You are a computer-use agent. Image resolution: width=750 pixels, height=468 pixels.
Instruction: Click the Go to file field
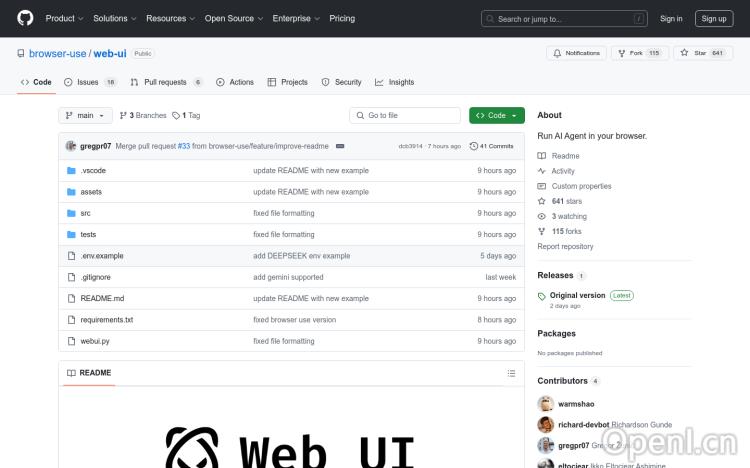click(405, 115)
